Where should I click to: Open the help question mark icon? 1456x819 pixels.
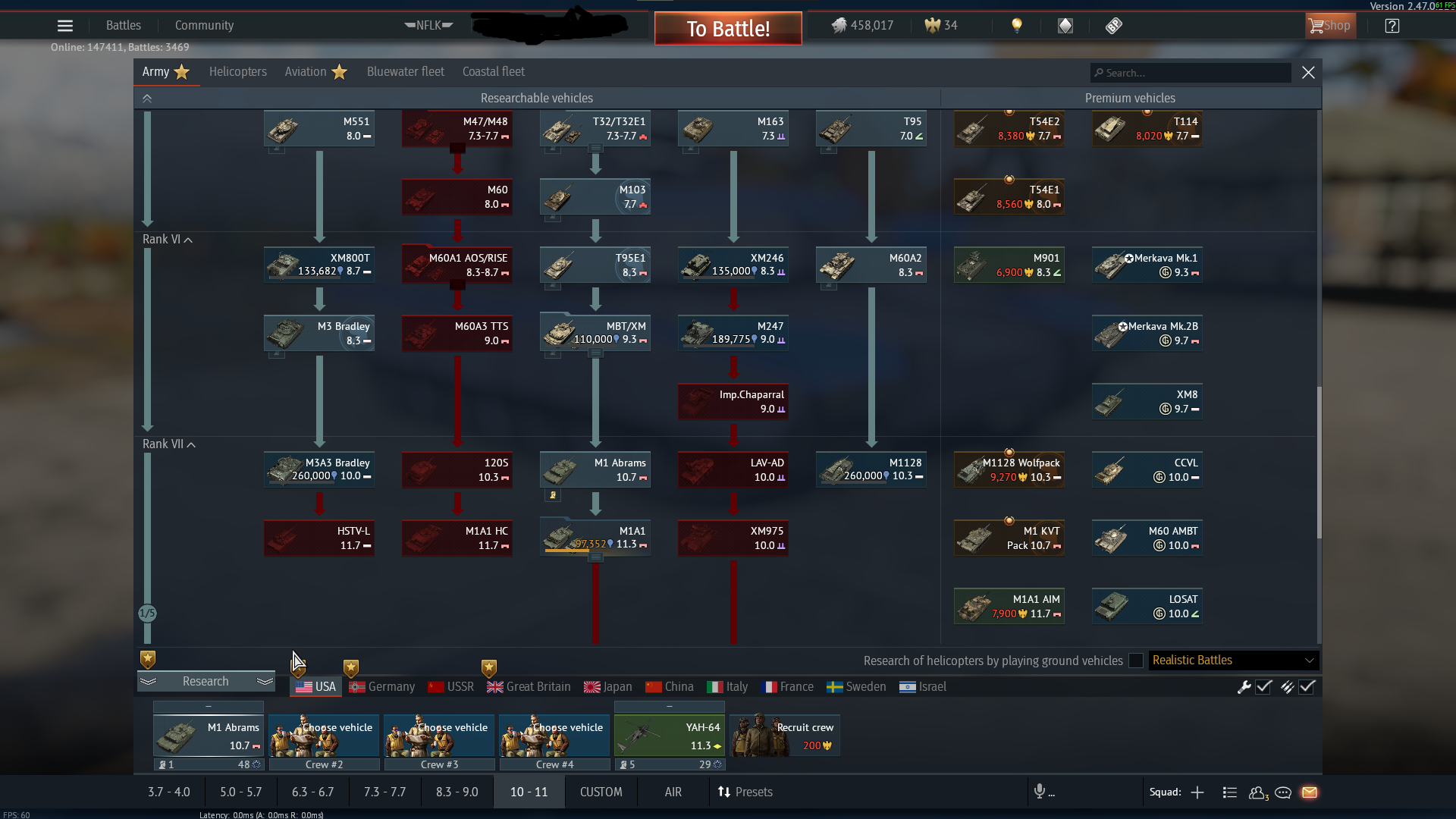1392,26
